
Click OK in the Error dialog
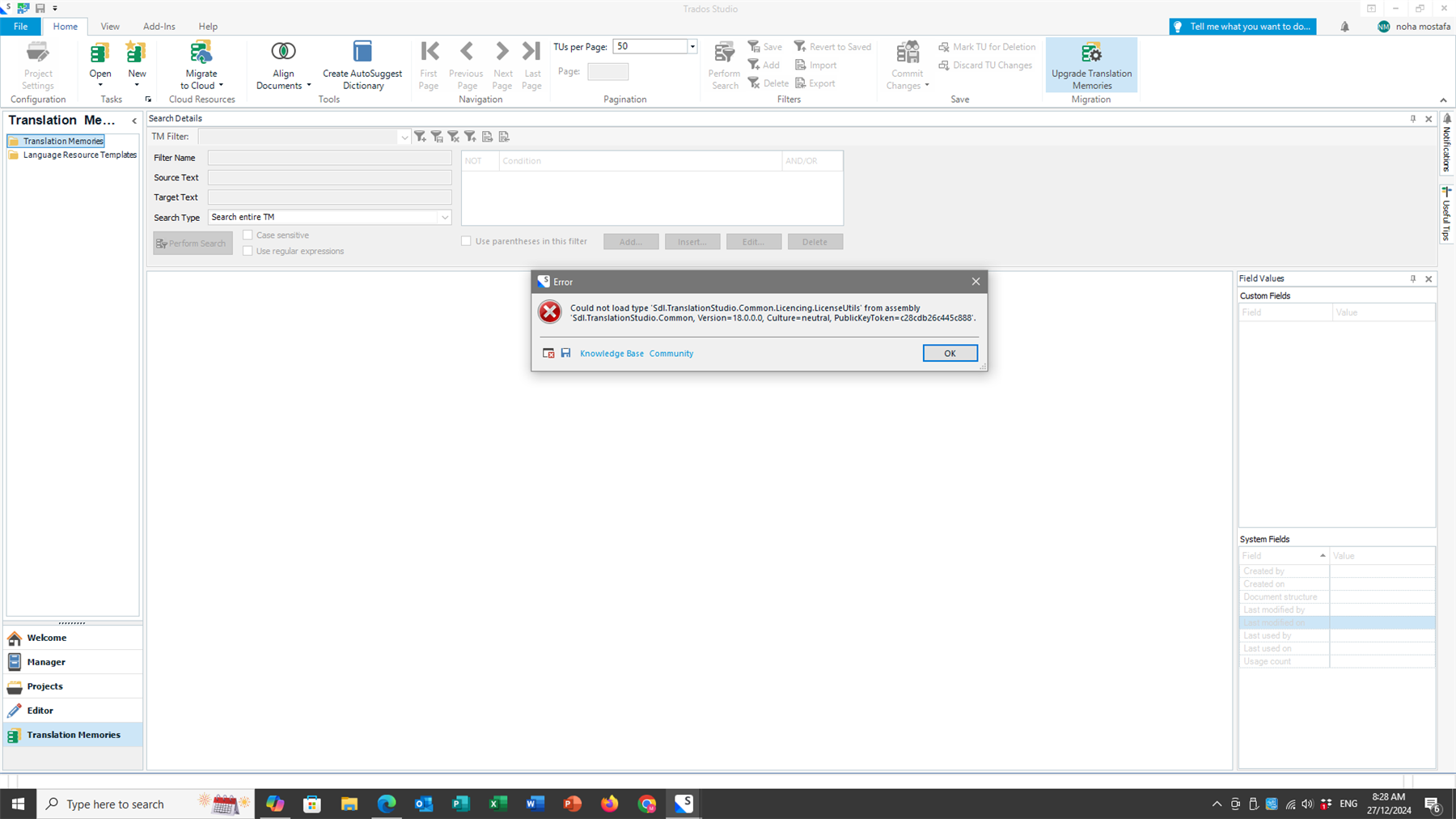[950, 353]
